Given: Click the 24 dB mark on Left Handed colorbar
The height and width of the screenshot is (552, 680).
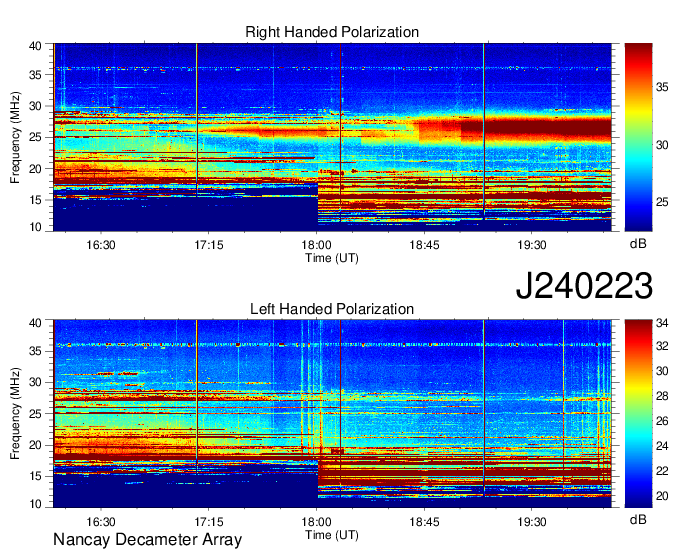Looking at the screenshot, I should pyautogui.click(x=662, y=446).
